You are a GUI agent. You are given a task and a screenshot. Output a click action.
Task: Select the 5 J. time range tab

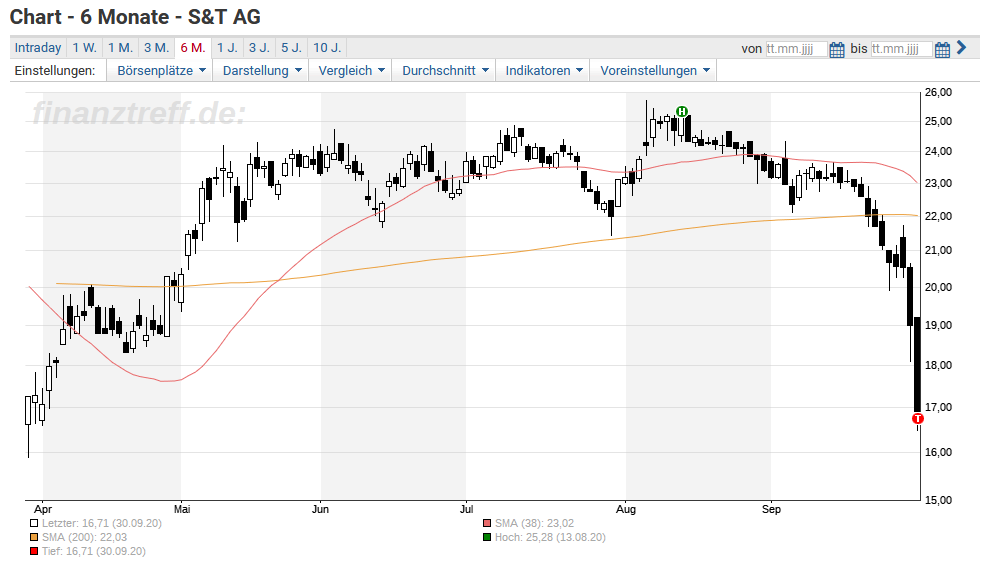291,48
